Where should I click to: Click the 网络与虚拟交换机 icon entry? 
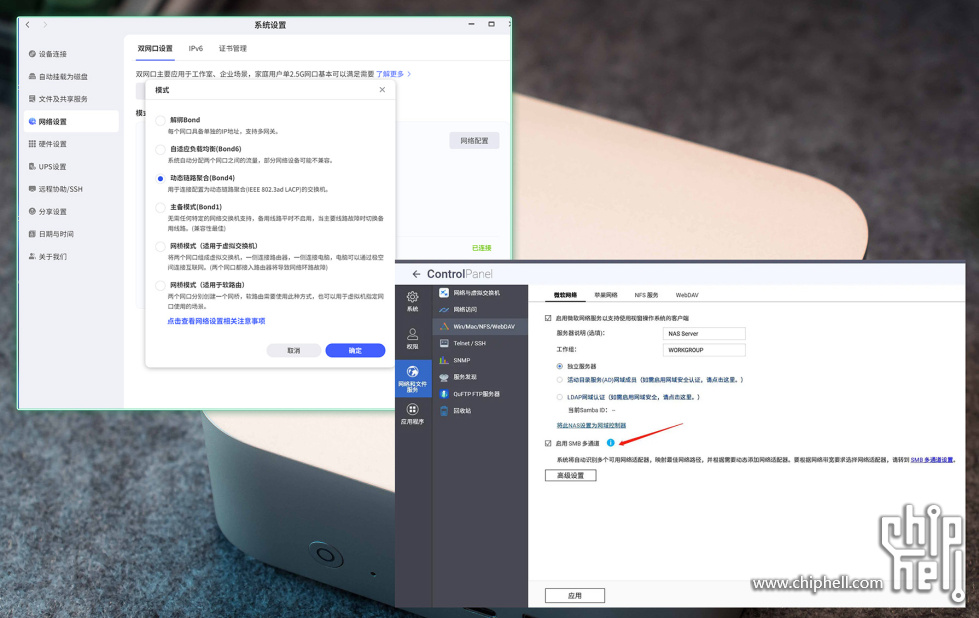(x=445, y=293)
